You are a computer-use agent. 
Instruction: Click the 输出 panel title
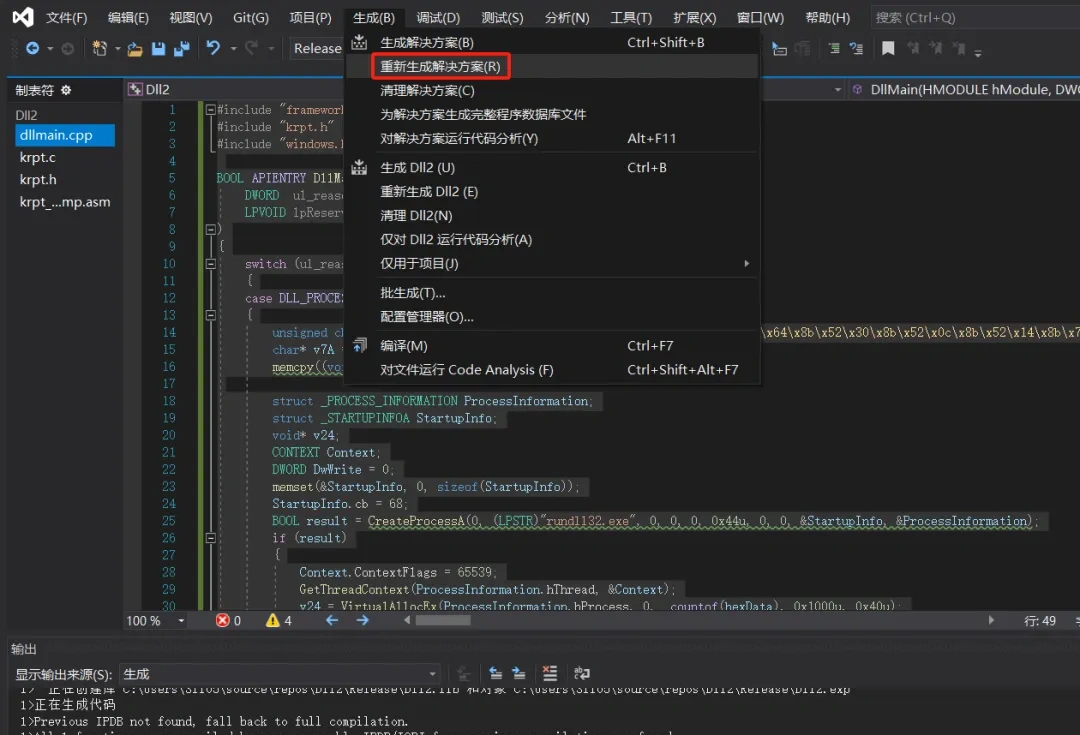tap(23, 649)
